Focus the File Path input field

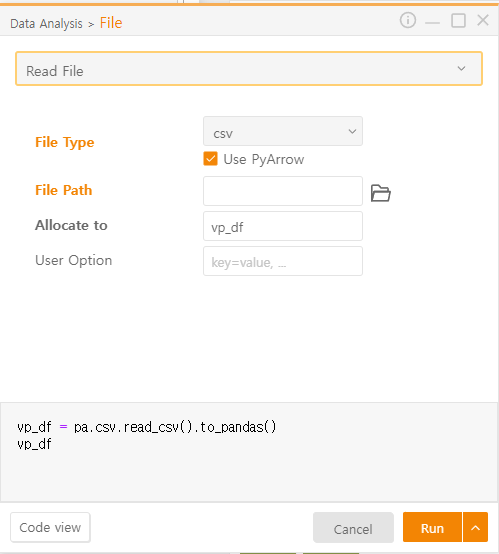[283, 191]
